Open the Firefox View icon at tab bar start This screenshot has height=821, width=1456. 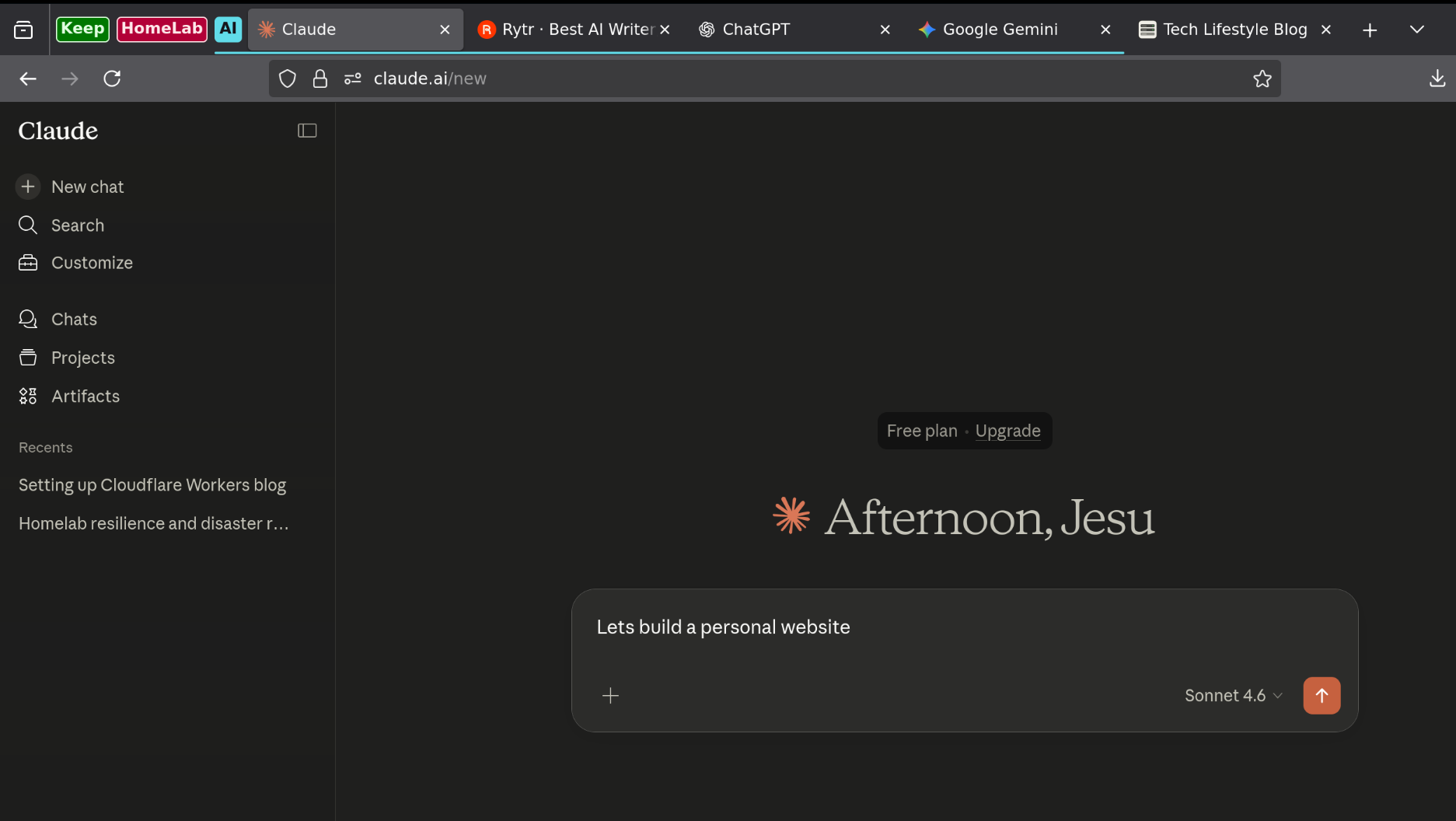23,30
